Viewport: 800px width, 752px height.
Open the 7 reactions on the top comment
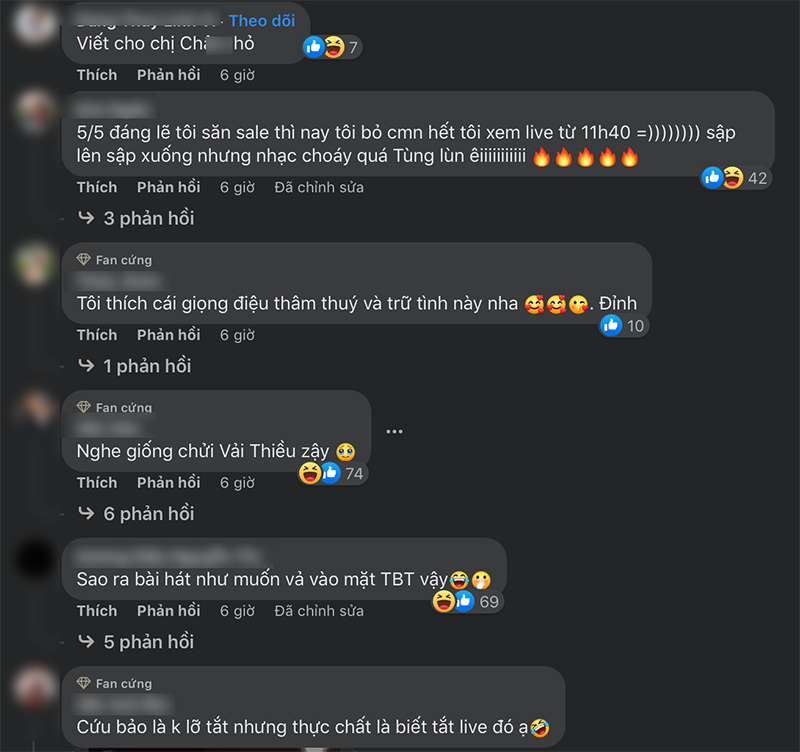[x=332, y=47]
